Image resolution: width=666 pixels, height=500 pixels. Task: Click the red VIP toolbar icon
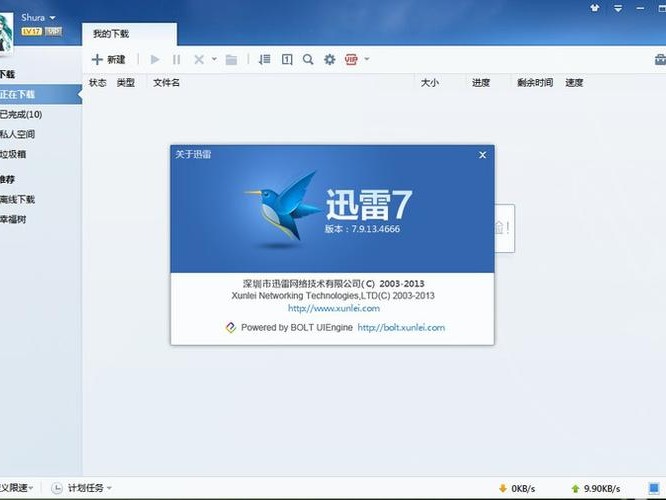[351, 59]
